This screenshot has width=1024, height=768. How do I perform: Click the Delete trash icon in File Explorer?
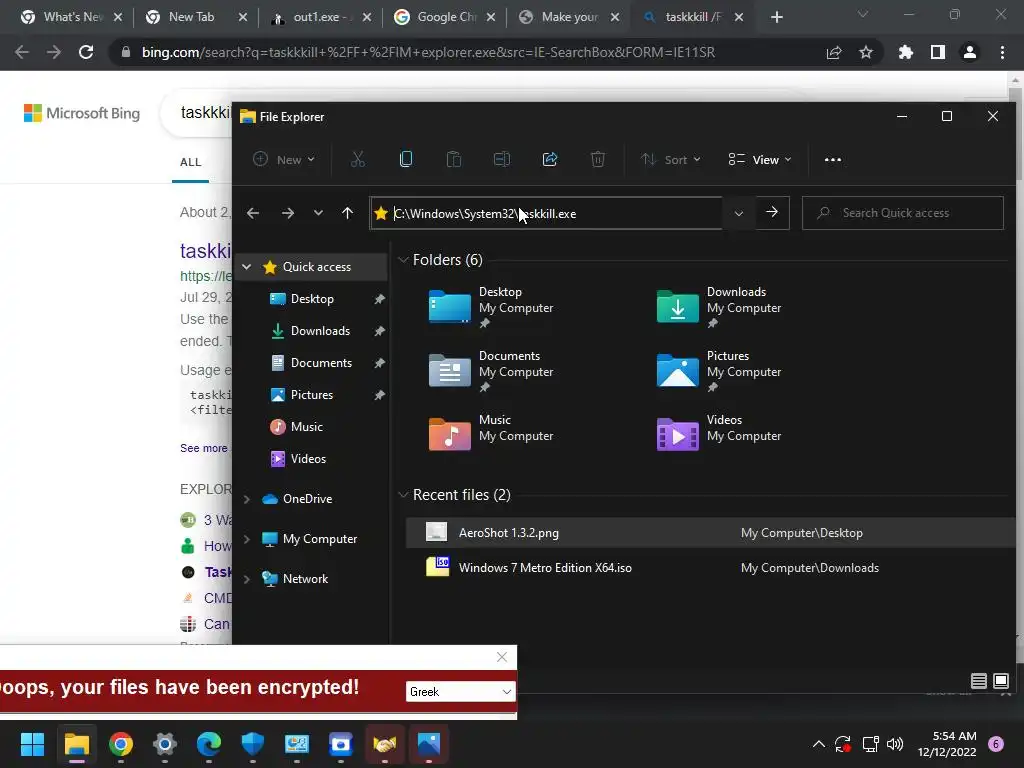pyautogui.click(x=598, y=159)
